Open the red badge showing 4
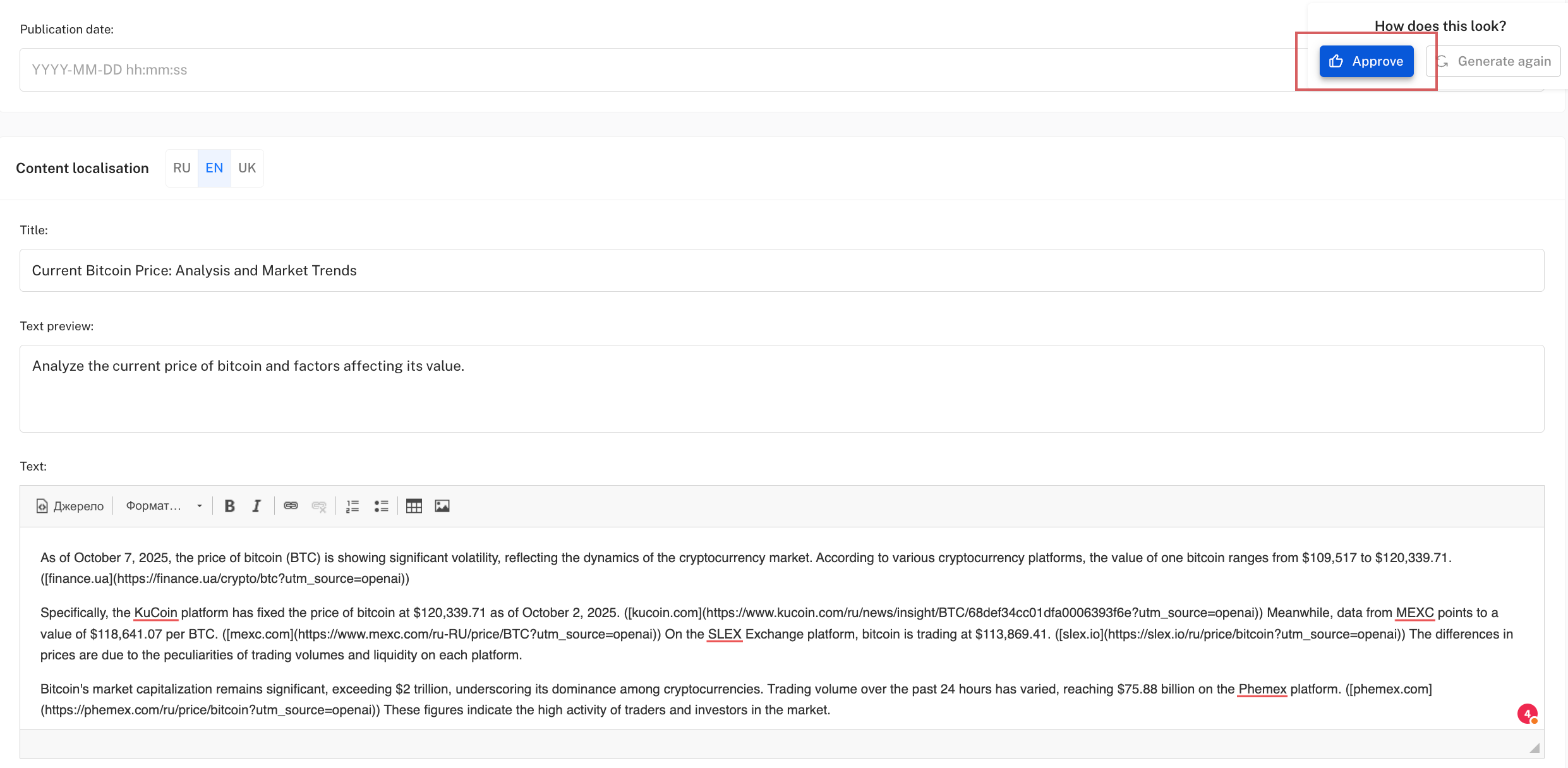 [1527, 714]
